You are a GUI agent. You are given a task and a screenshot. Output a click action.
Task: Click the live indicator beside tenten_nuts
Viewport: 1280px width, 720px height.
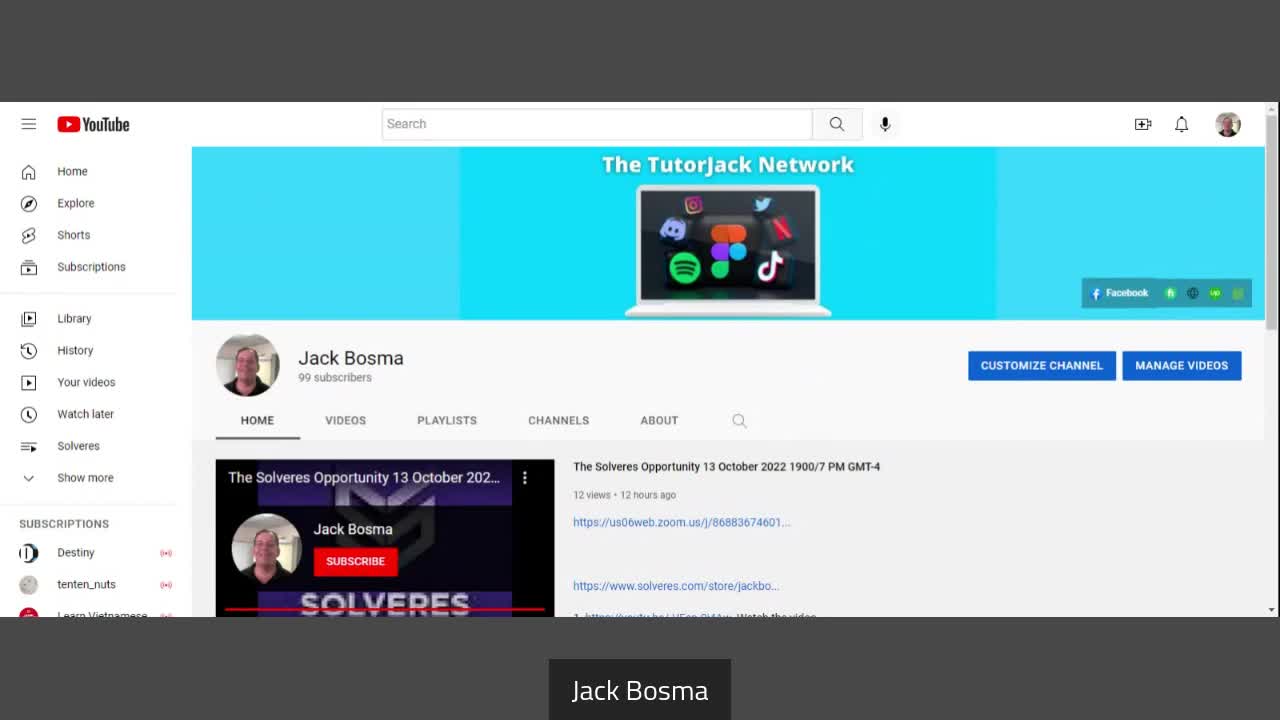click(x=166, y=585)
